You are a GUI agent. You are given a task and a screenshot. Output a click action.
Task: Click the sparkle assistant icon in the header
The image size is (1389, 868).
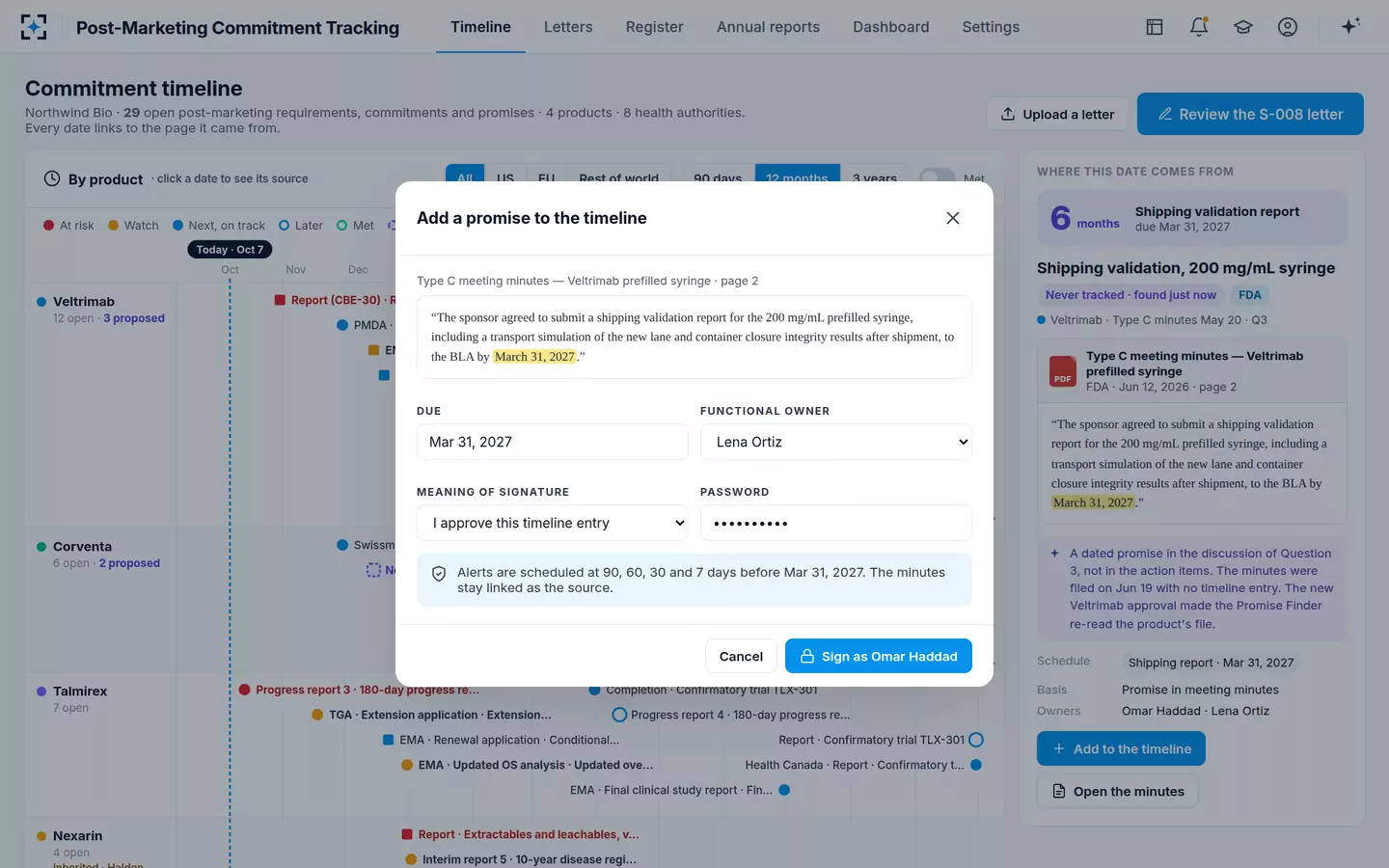click(1350, 26)
